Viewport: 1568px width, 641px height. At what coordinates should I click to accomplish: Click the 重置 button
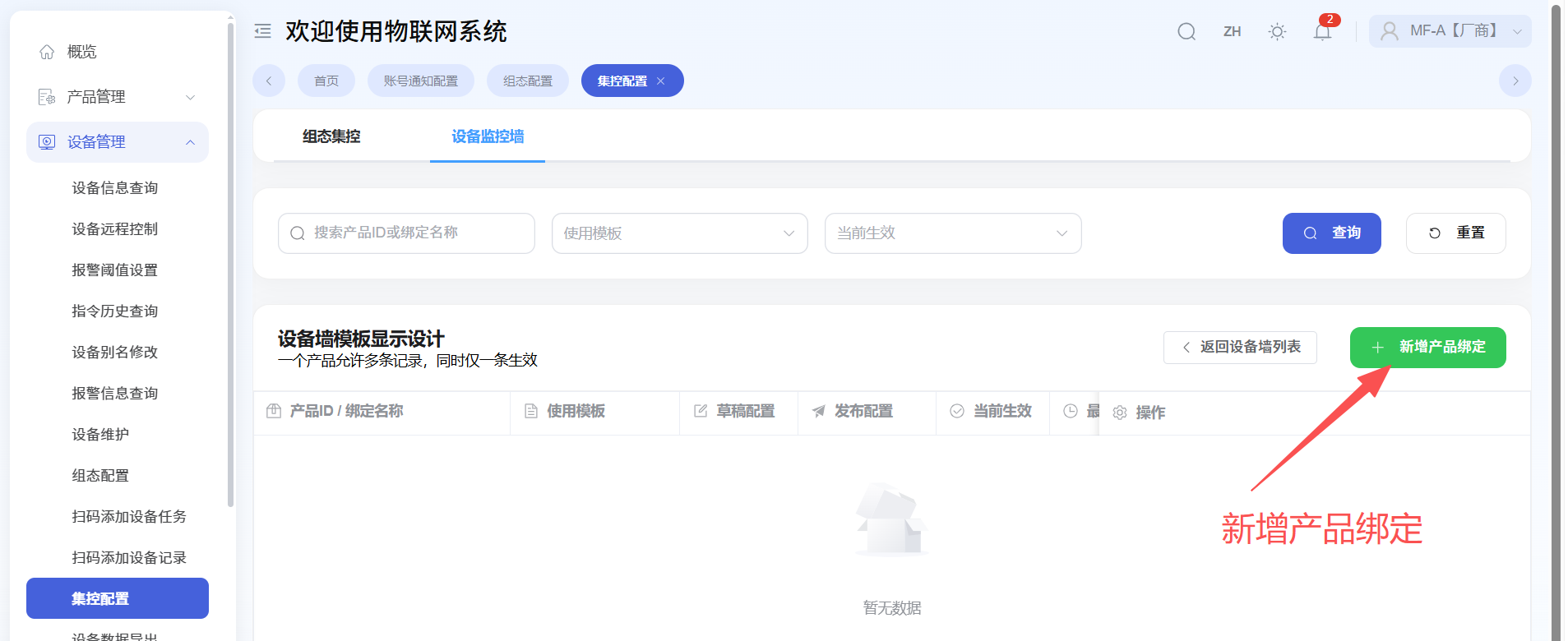point(1456,233)
